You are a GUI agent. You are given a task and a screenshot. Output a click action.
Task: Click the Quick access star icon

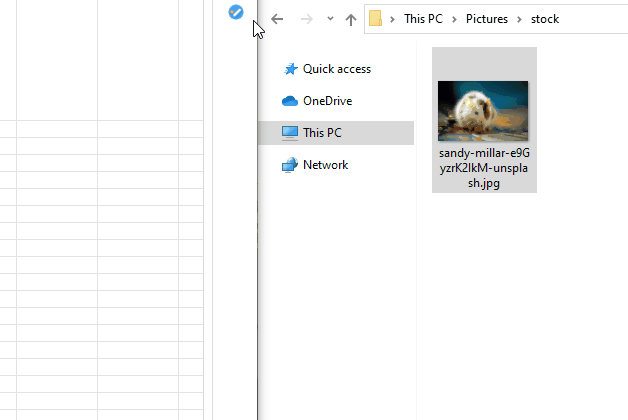pos(290,69)
